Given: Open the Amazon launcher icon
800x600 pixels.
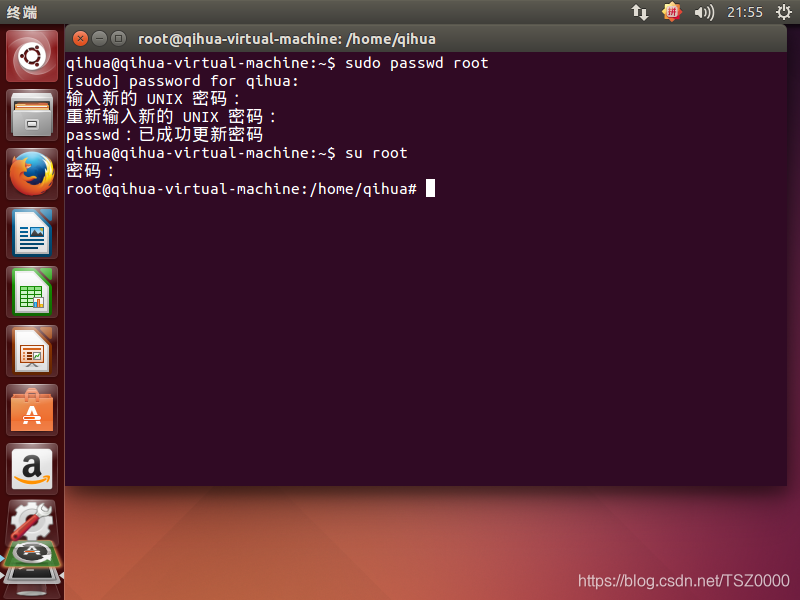Looking at the screenshot, I should pyautogui.click(x=32, y=469).
